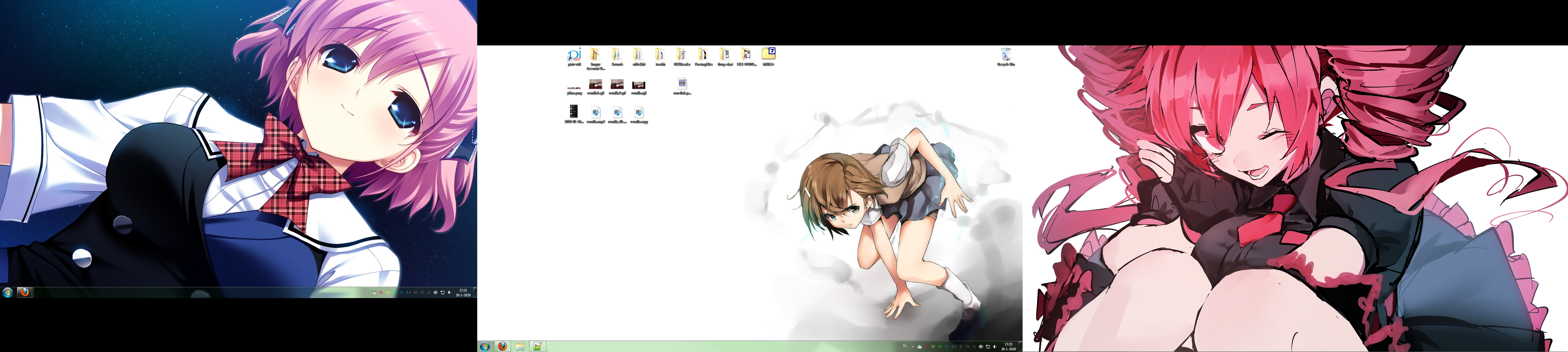Click mail download tray icon, left taskbar

click(374, 293)
